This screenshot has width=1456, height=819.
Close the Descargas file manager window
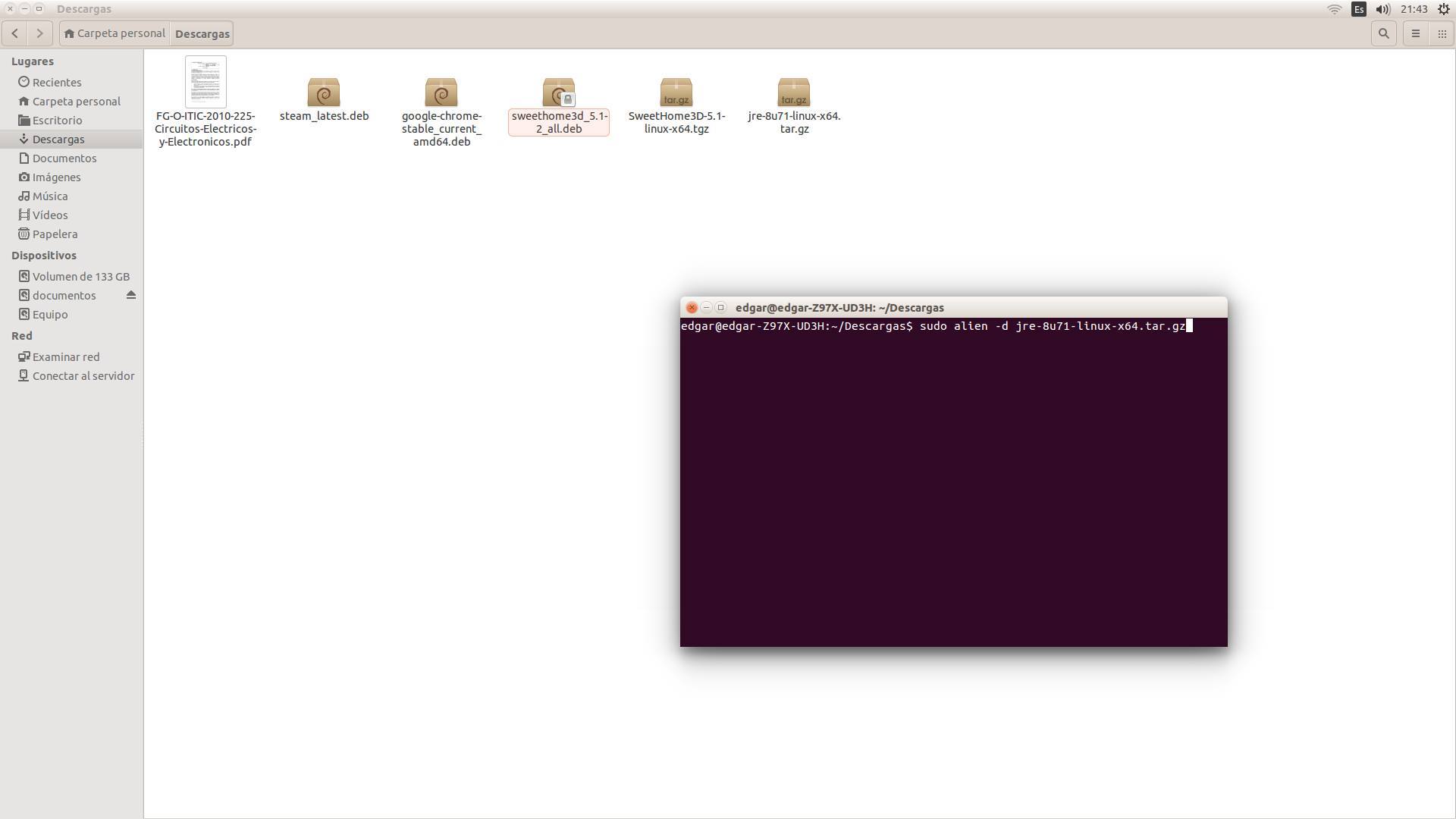point(10,9)
